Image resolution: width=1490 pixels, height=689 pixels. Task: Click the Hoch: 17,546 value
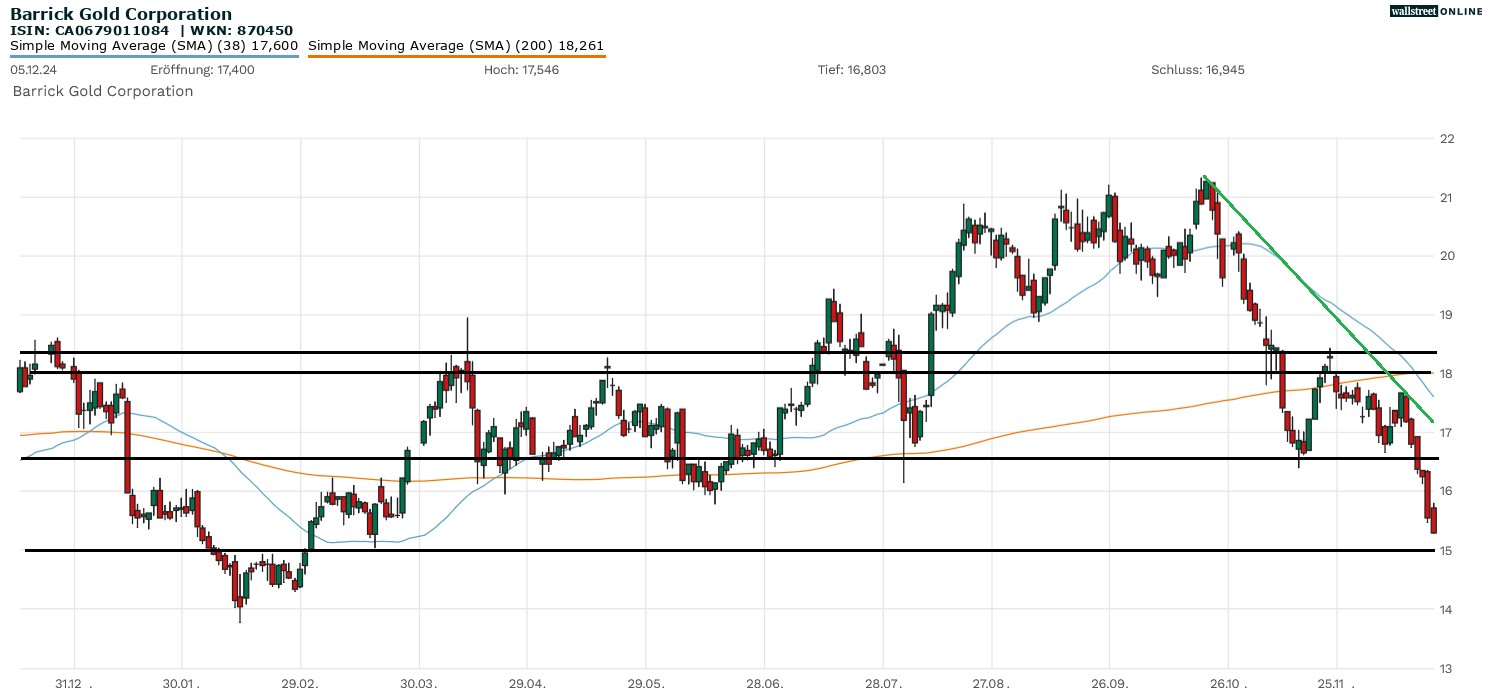521,70
